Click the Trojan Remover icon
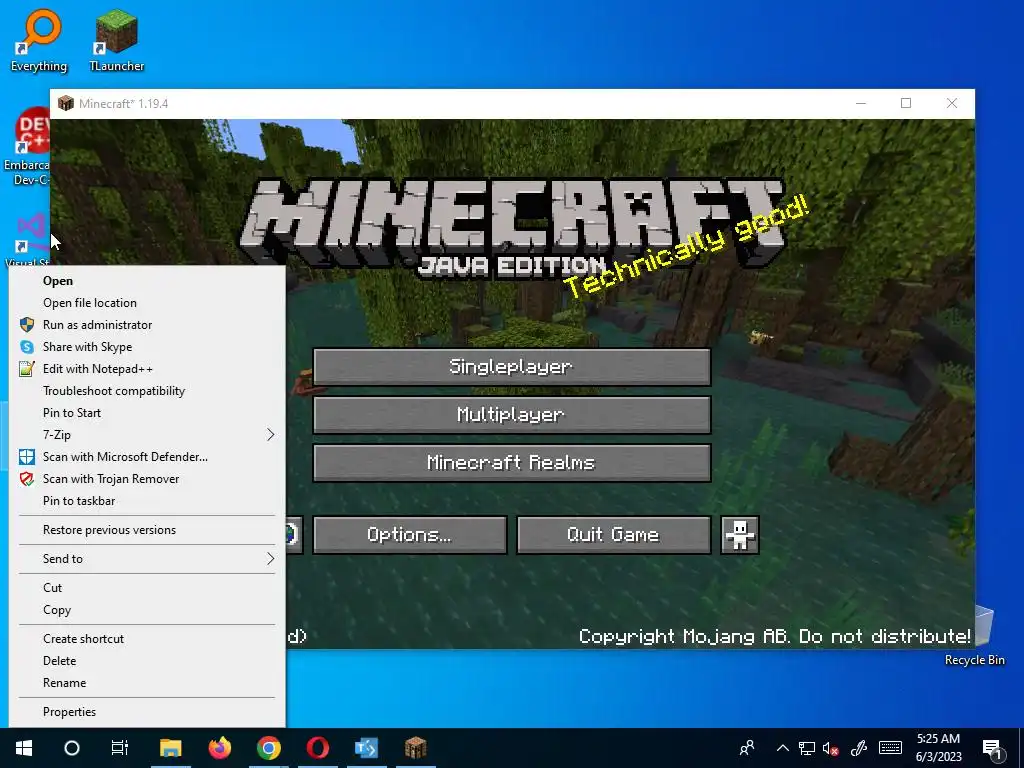Viewport: 1024px width, 768px height. (27, 479)
